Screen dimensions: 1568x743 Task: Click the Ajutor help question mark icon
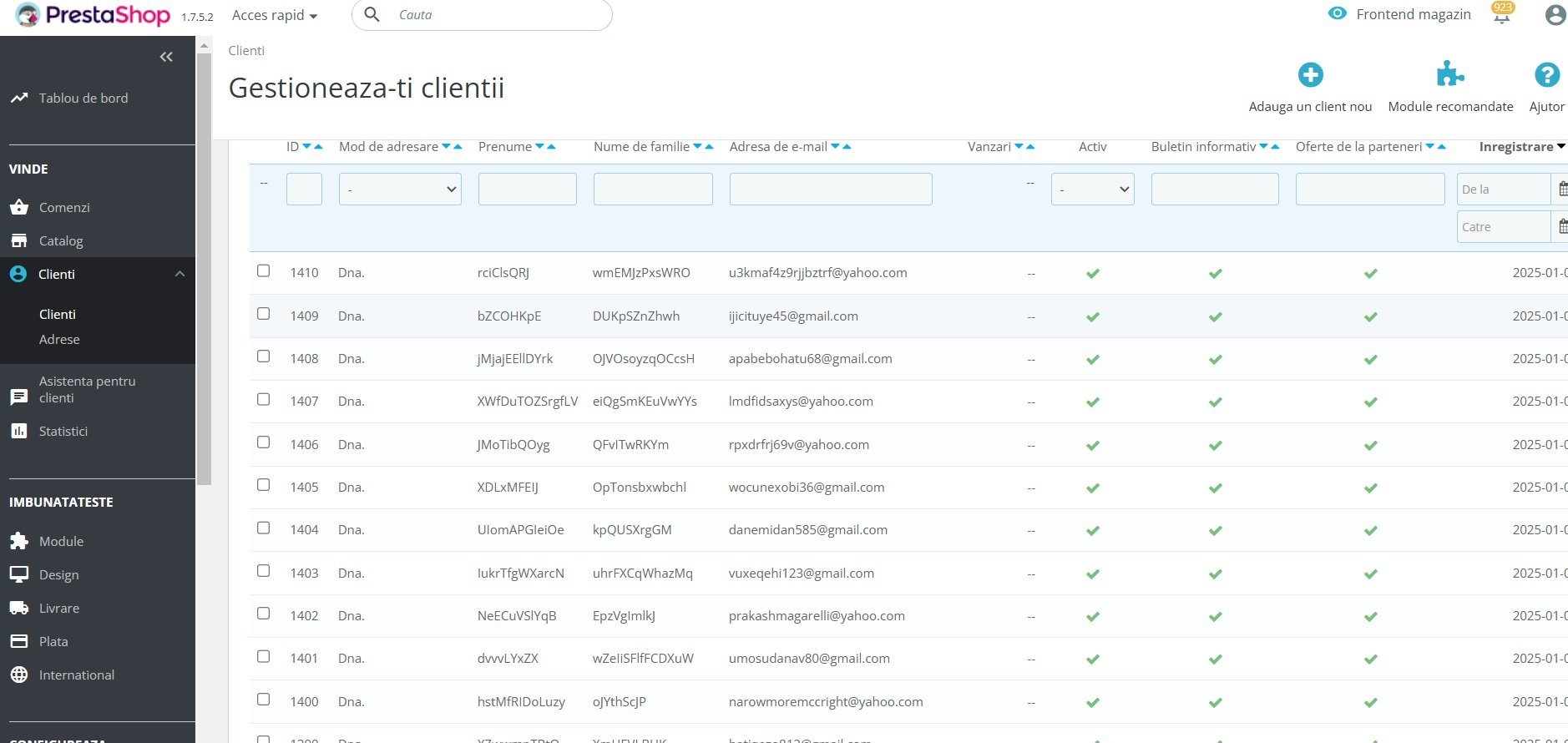click(x=1546, y=75)
